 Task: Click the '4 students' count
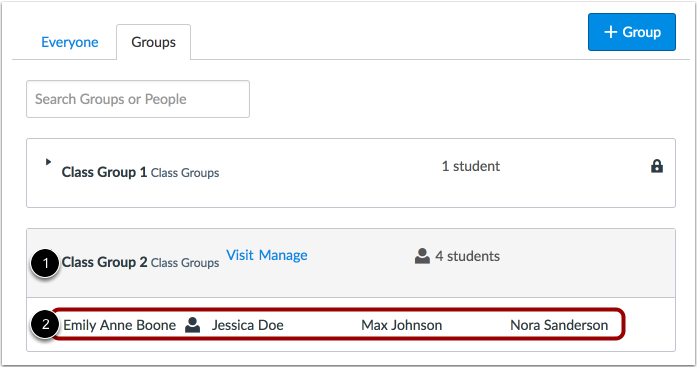pos(467,256)
